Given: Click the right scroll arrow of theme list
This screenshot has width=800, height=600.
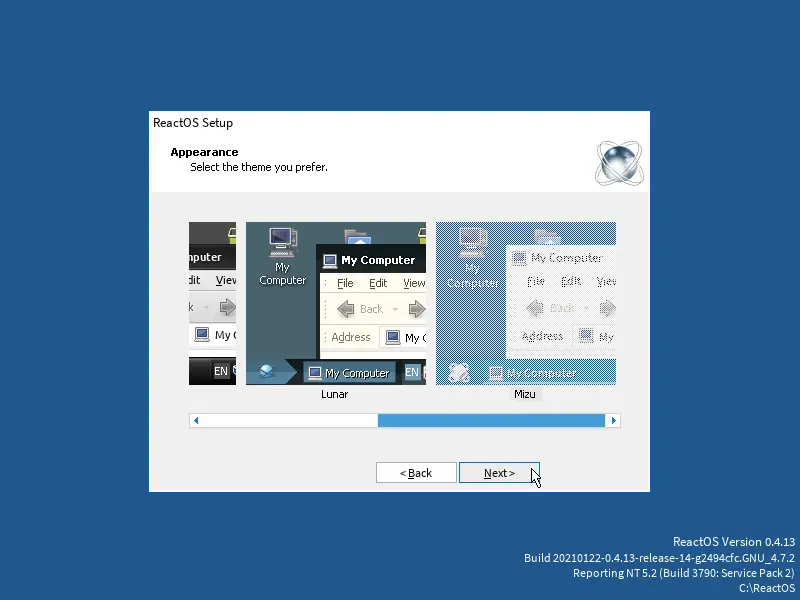Looking at the screenshot, I should click(613, 420).
